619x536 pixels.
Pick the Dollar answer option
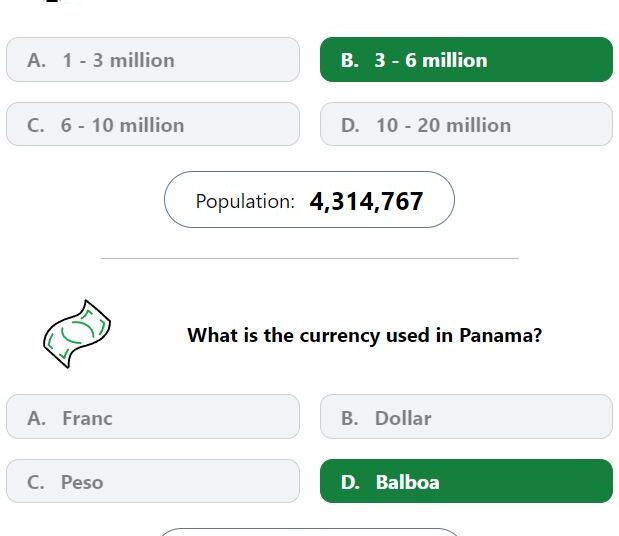[466, 416]
